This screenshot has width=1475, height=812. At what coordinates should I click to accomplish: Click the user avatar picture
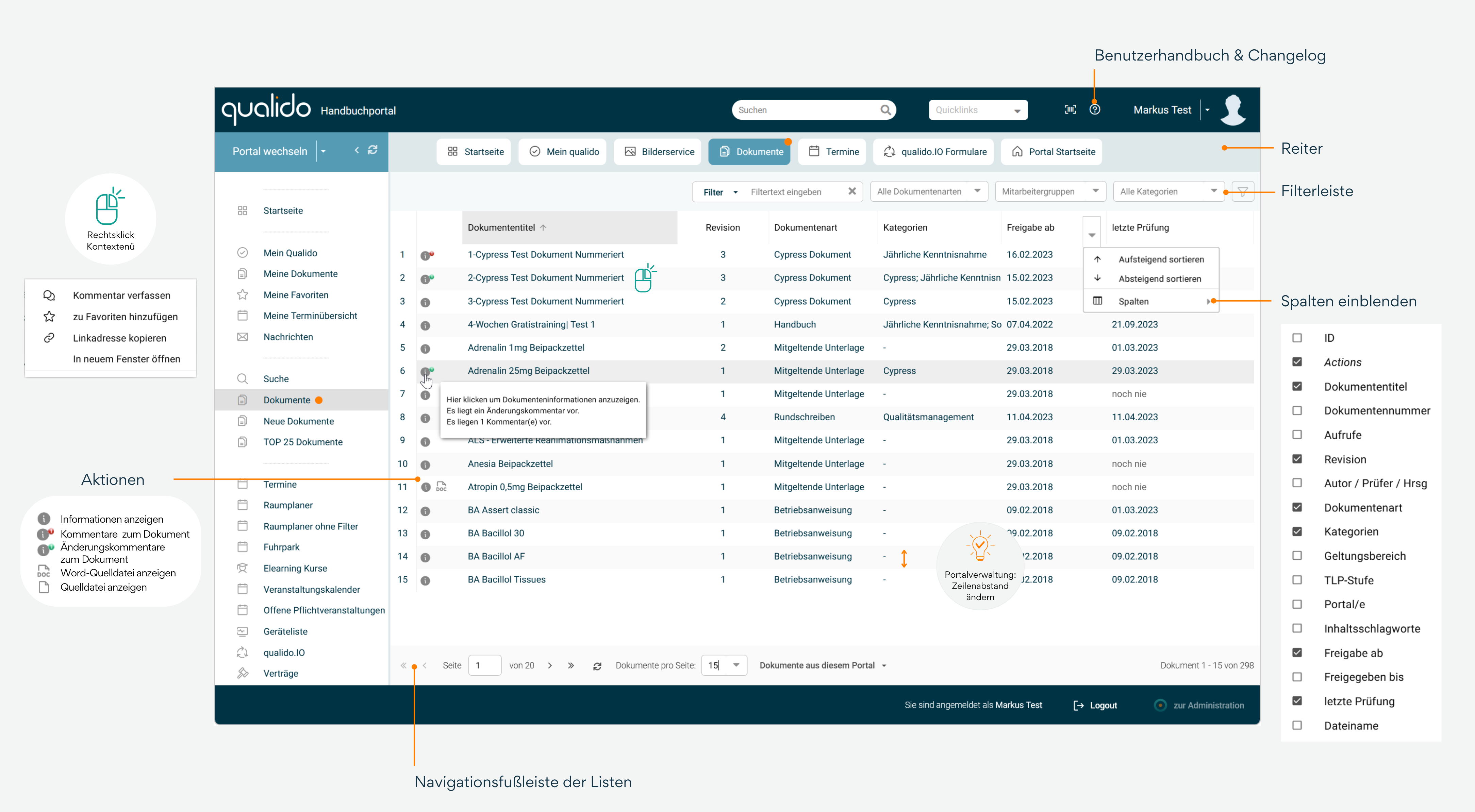point(1233,110)
